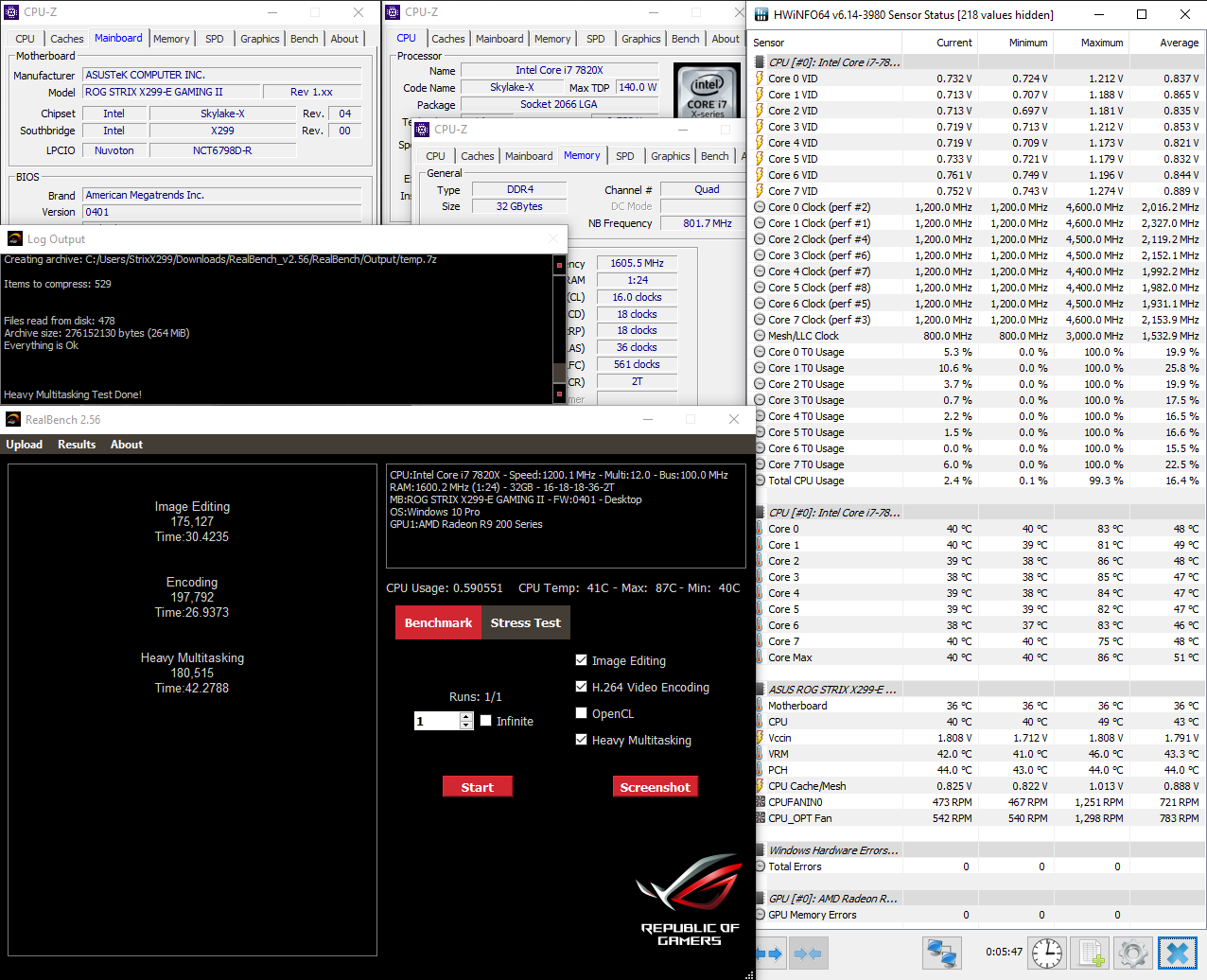Click the chip icon of CPU-Z Memory window
The width and height of the screenshot is (1207, 980).
coord(422,129)
